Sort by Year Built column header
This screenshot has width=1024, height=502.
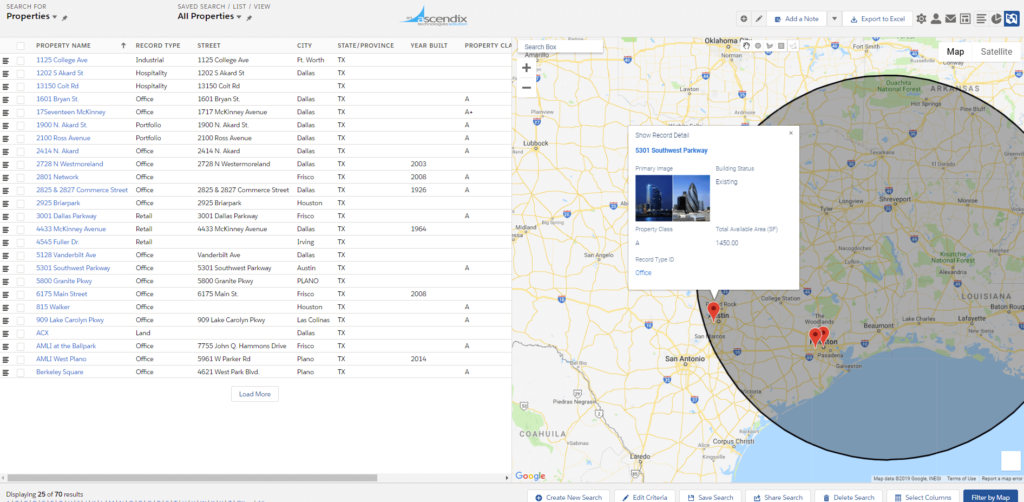429,46
